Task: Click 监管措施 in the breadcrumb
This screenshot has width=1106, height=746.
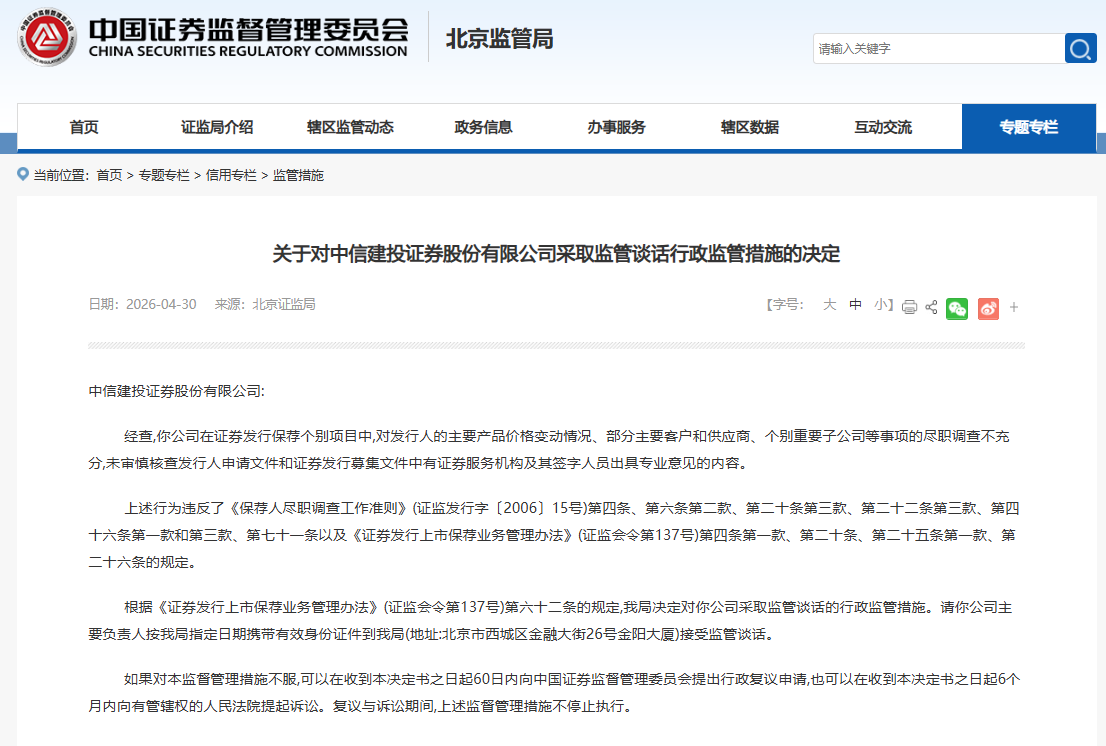Action: (x=298, y=175)
